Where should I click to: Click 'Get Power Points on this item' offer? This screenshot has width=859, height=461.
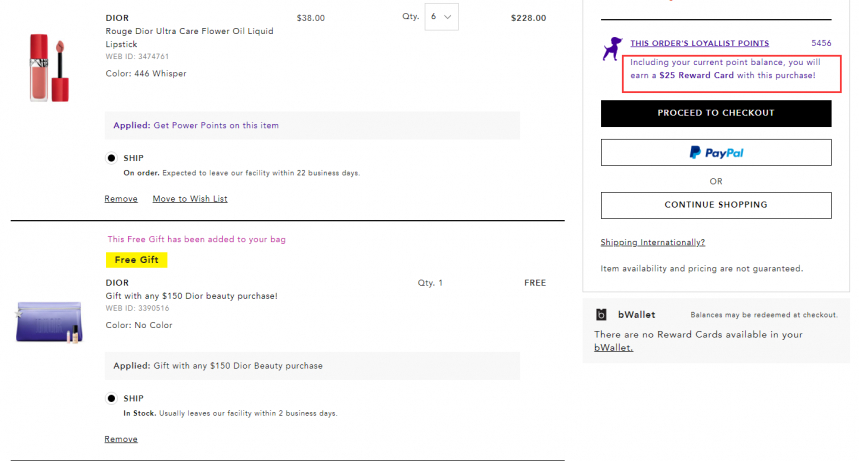(x=216, y=126)
